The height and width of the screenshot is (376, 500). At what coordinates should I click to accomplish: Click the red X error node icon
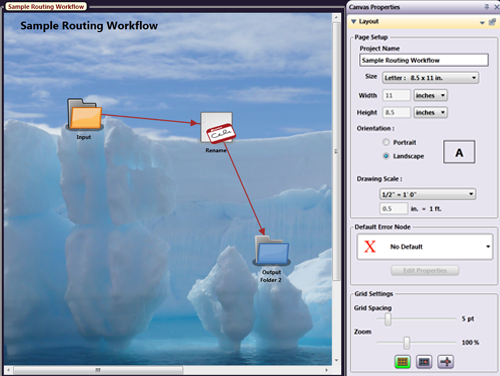pos(370,247)
